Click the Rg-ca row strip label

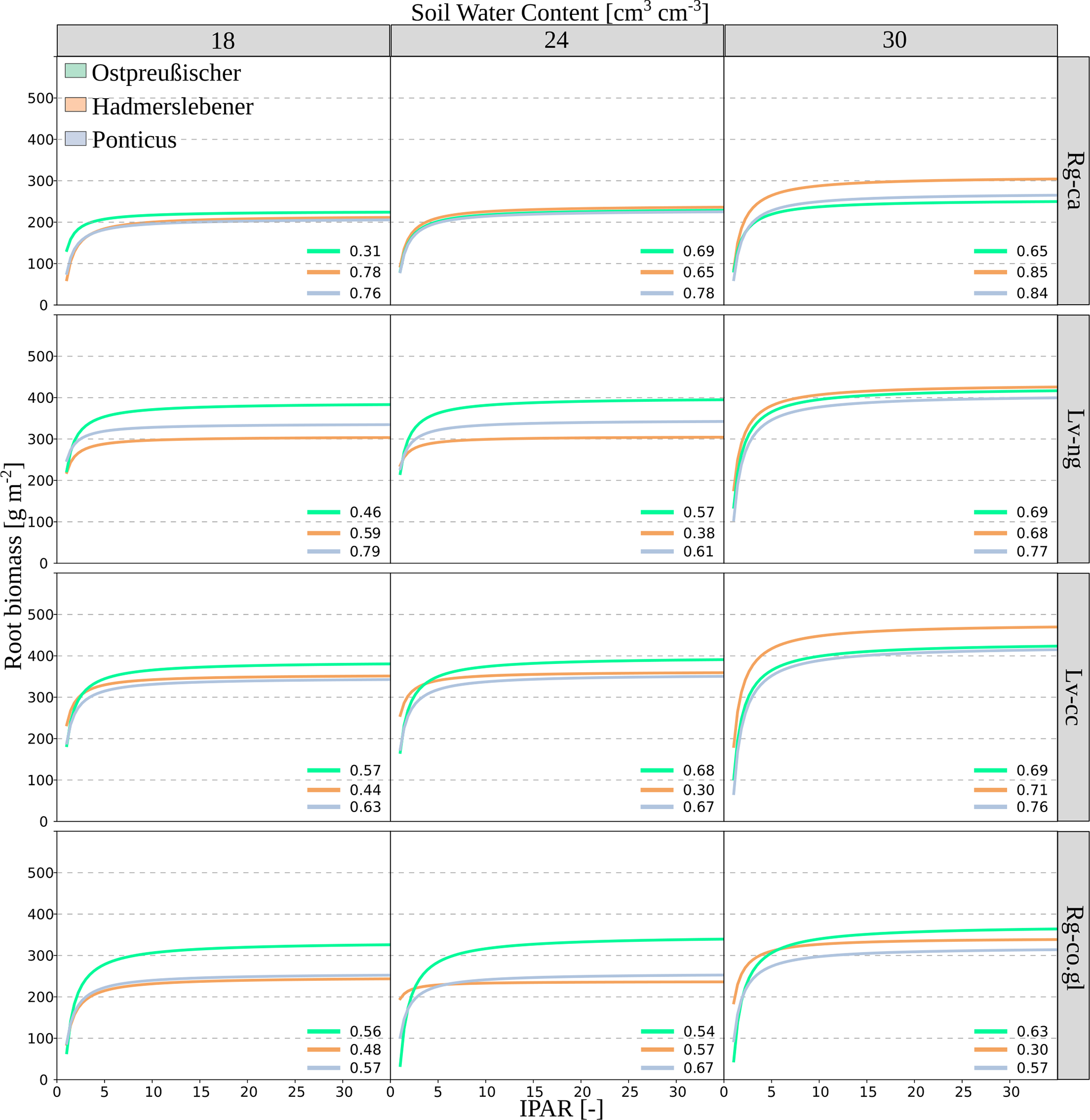[1074, 180]
